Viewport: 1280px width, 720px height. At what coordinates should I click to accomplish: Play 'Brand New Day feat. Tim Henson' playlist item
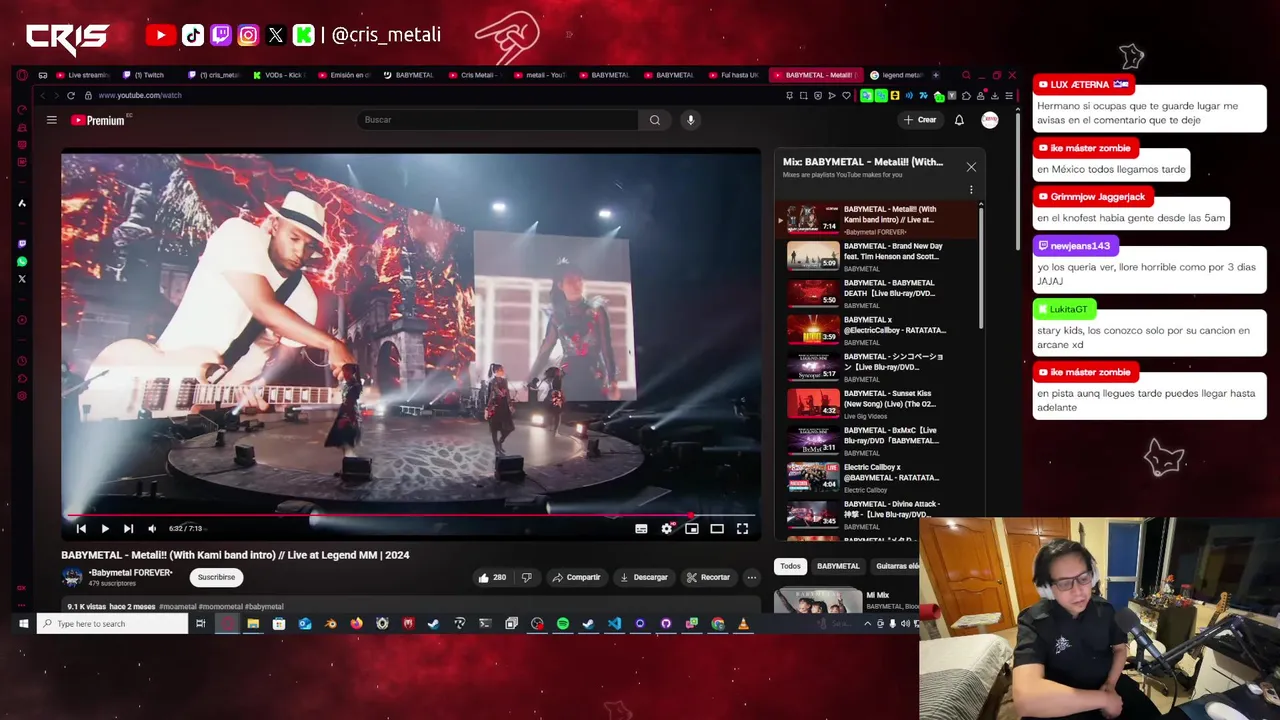pos(878,256)
